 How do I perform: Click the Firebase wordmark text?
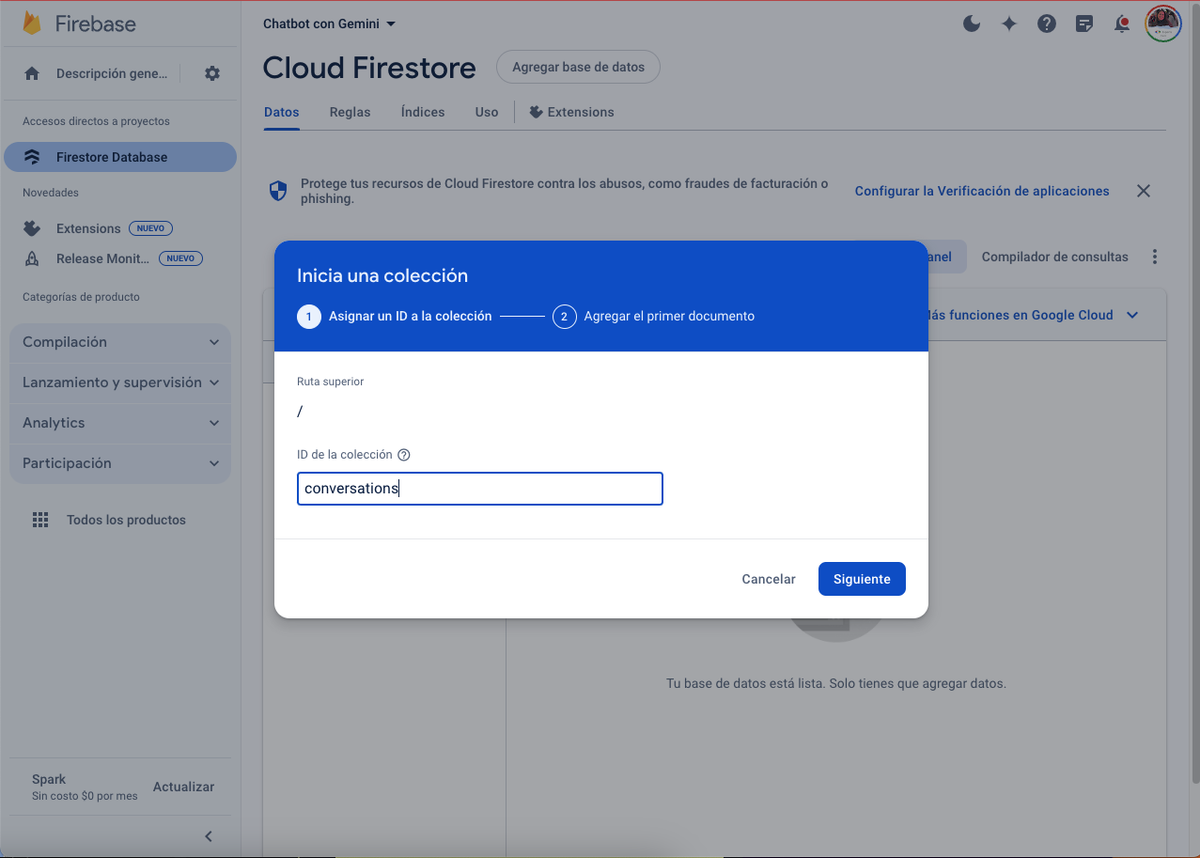95,23
